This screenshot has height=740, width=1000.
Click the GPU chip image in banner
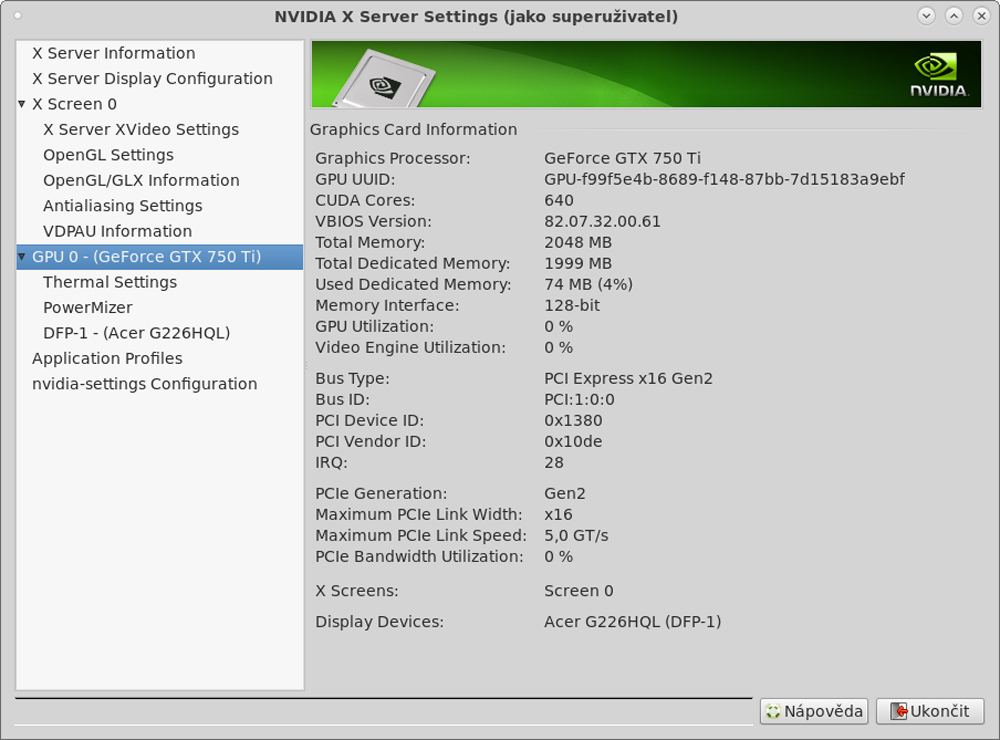384,80
